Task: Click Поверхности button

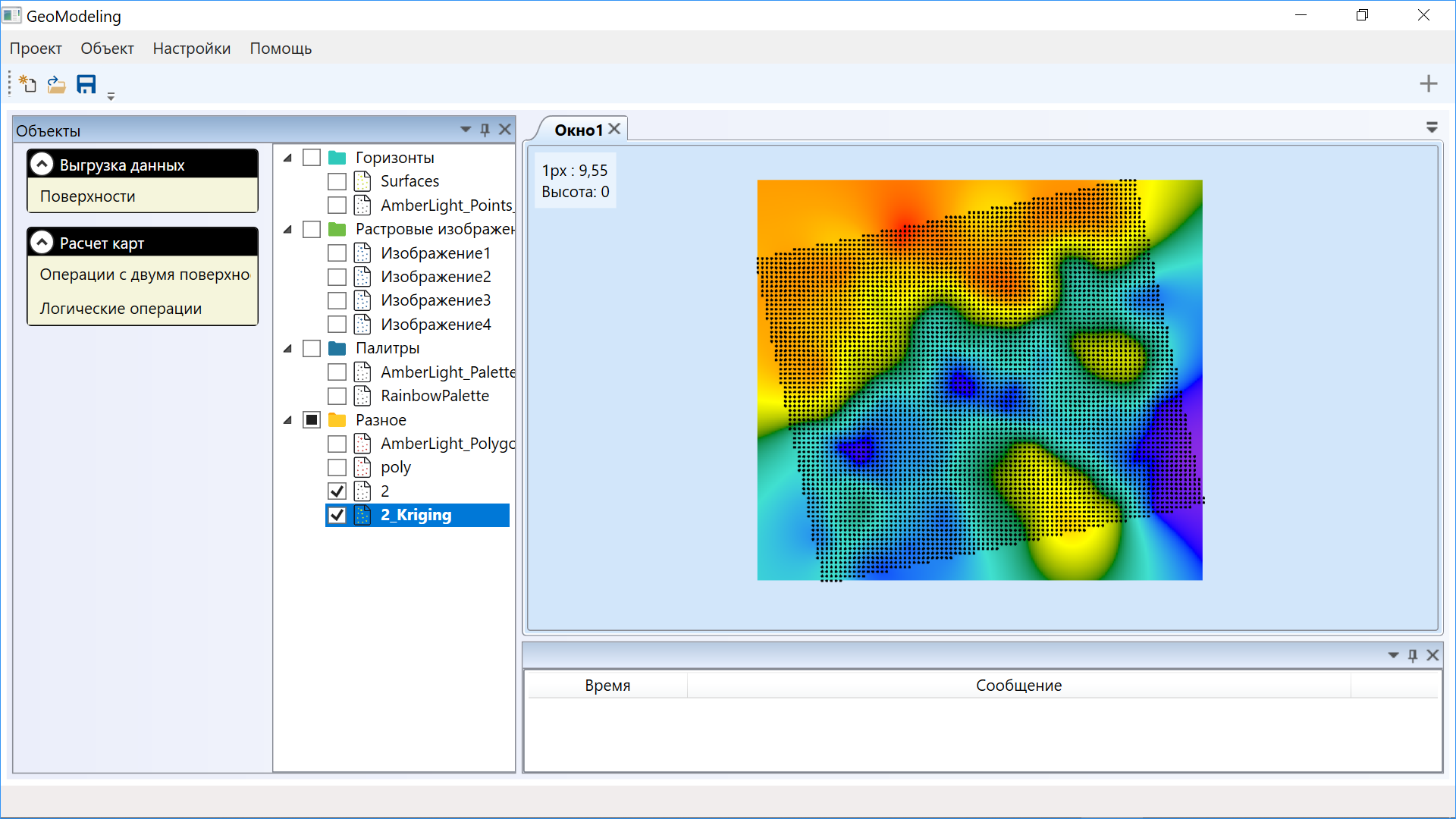Action: (x=88, y=196)
